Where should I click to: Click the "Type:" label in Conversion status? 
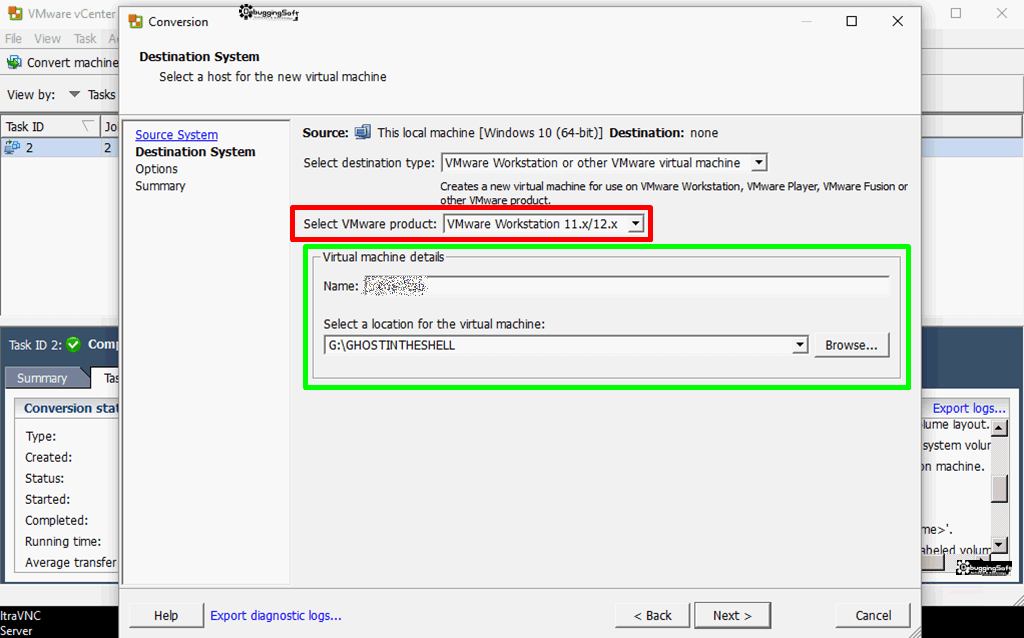pos(40,436)
